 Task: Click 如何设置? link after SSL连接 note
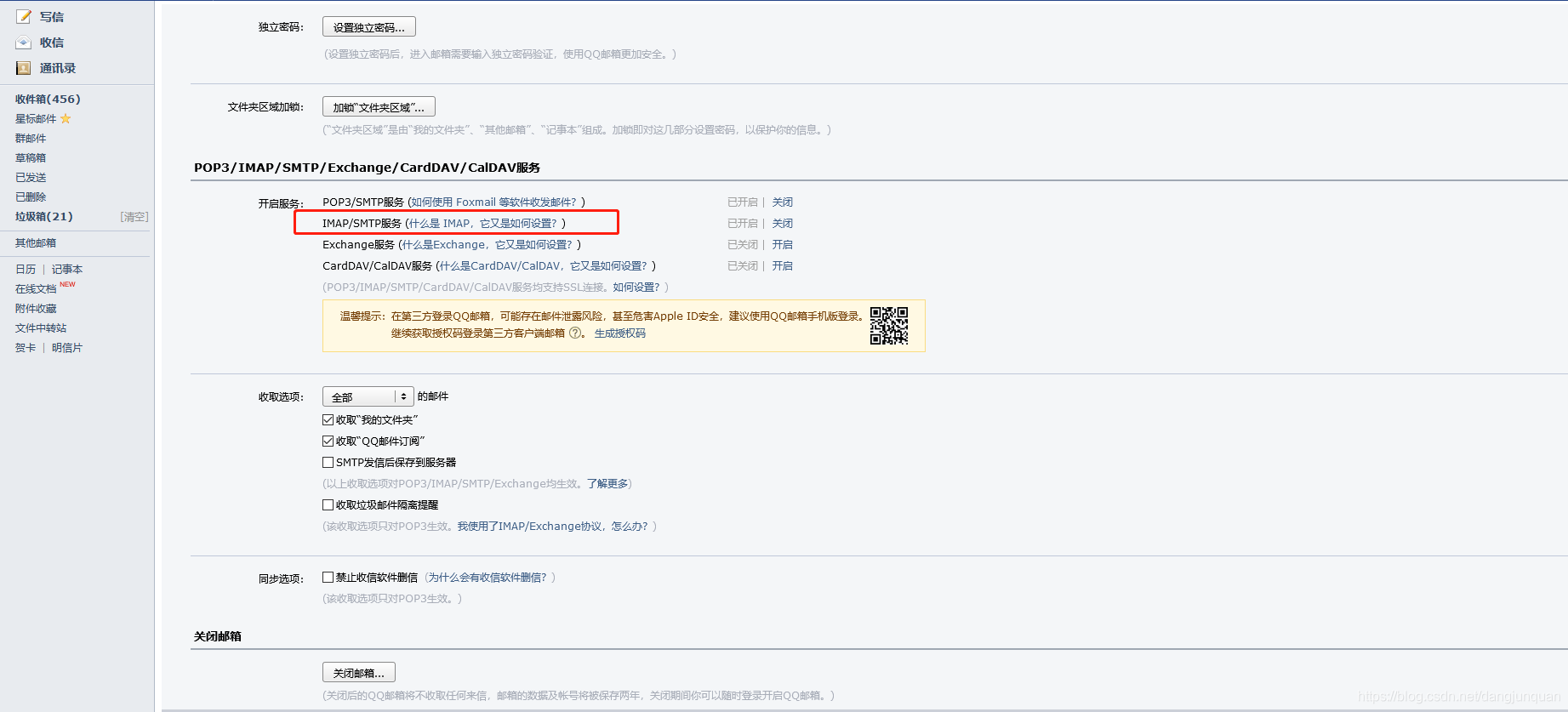636,288
